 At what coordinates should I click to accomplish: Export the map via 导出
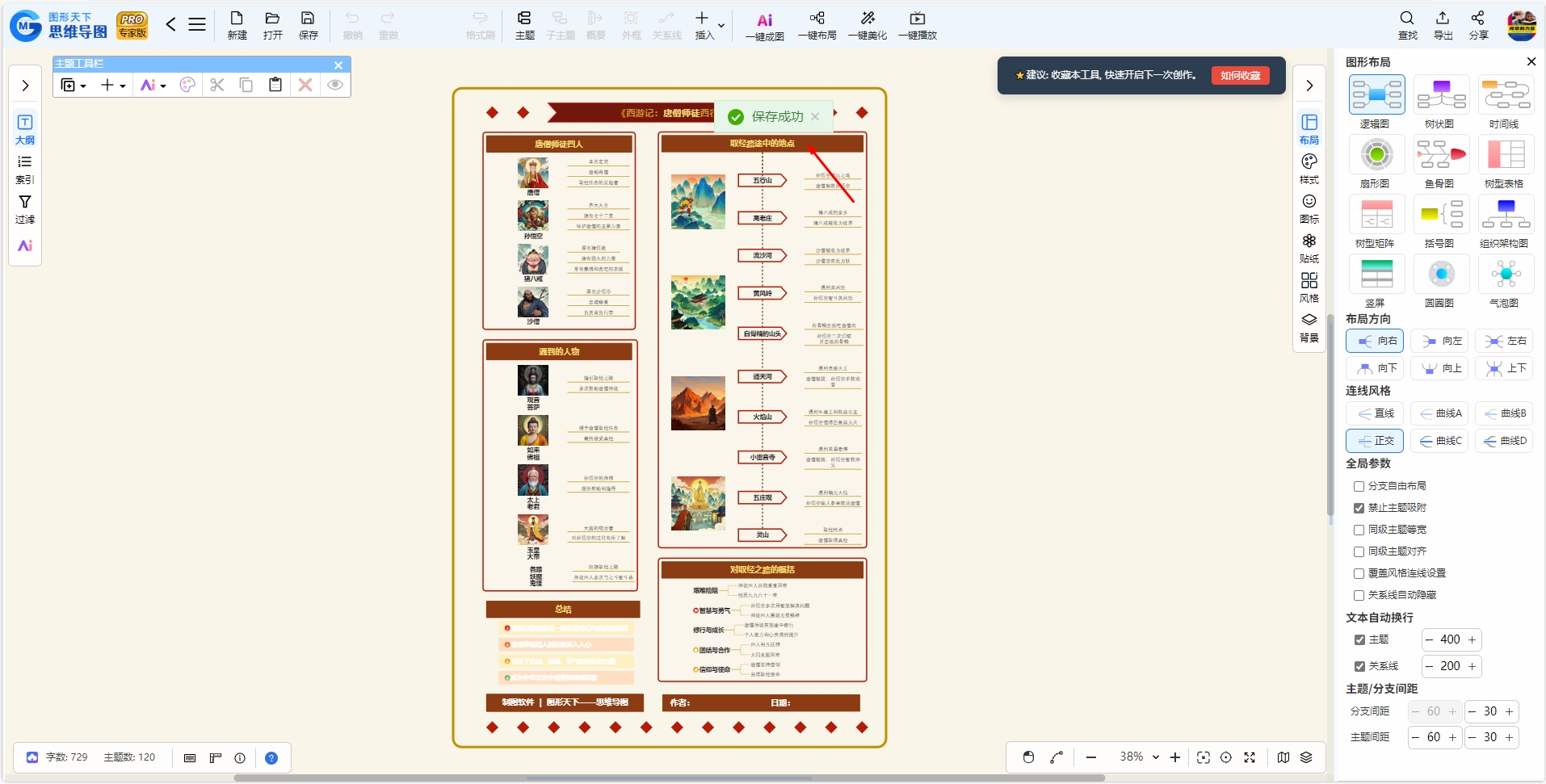tap(1443, 25)
